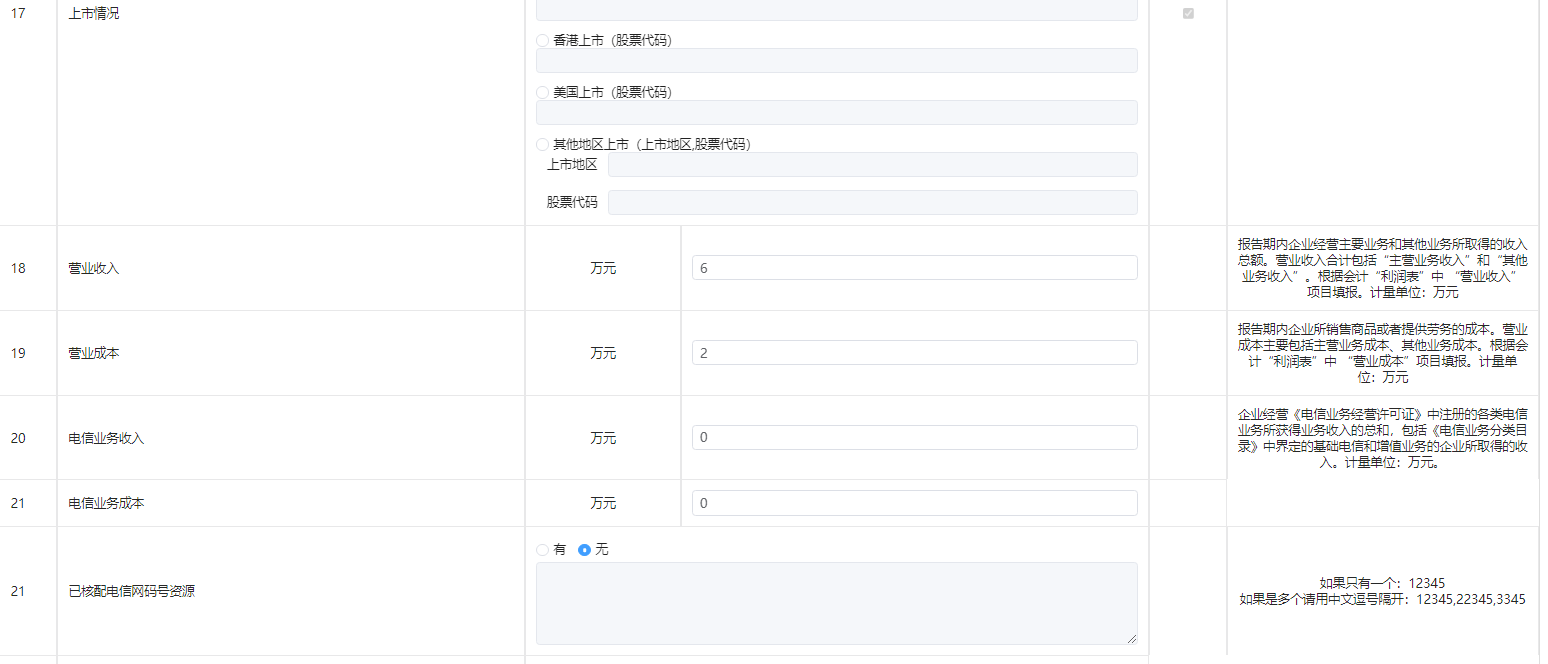The image size is (1548, 664).
Task: Click the 股票代码 field label
Action: point(572,203)
